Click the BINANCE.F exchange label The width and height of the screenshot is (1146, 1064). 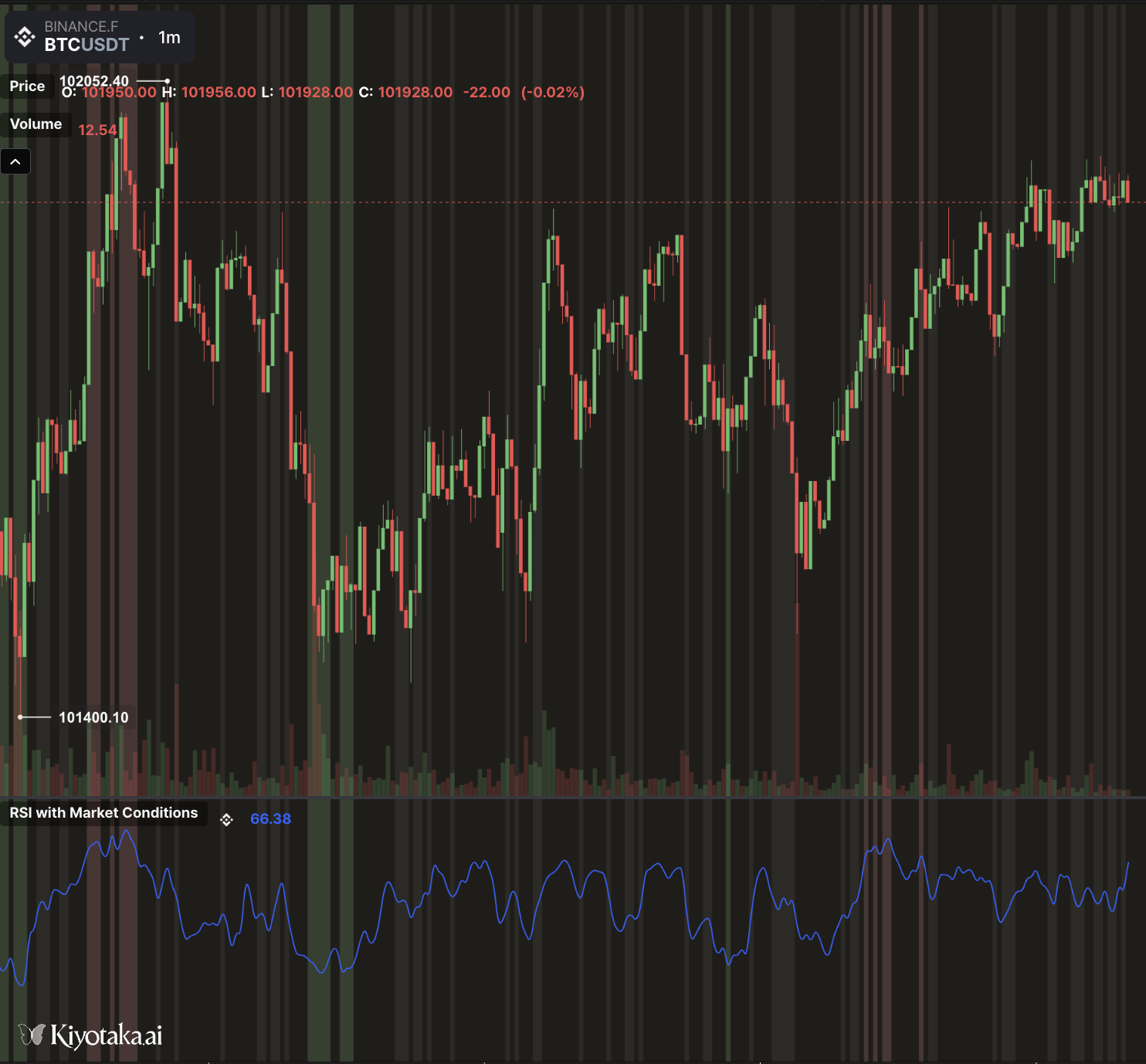point(81,26)
